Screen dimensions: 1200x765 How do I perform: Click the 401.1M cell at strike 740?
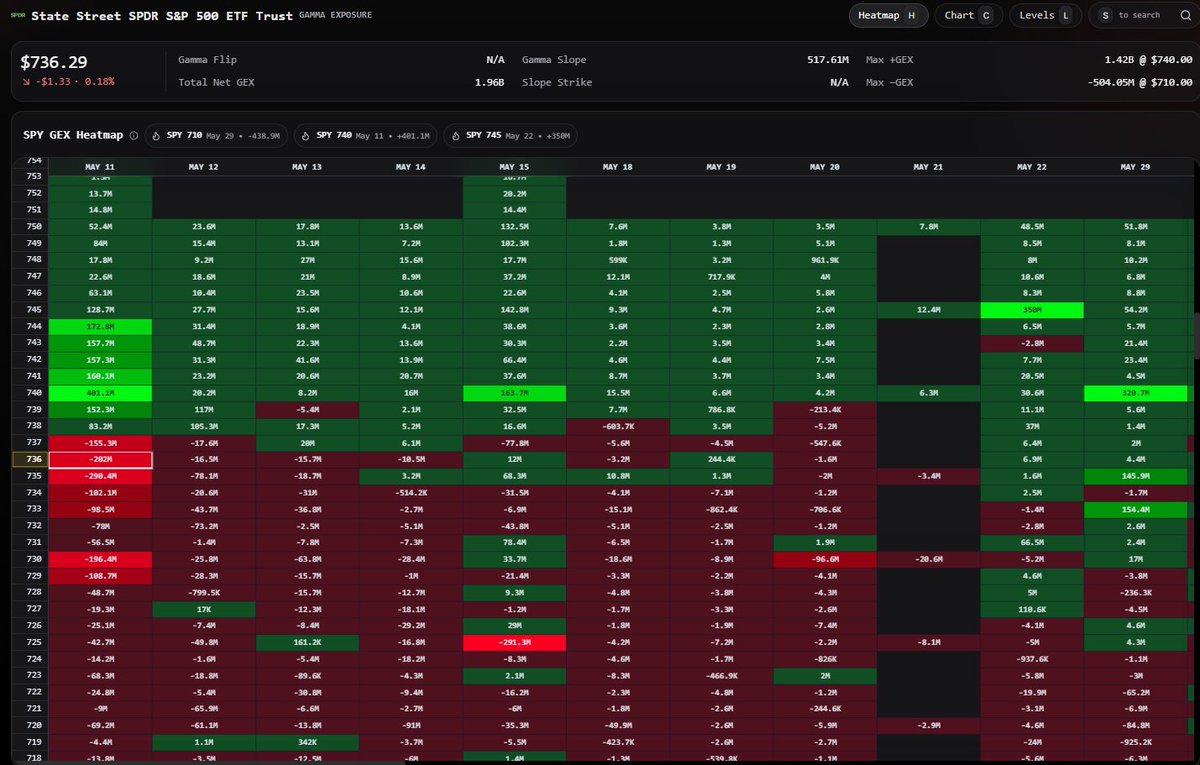coord(100,392)
